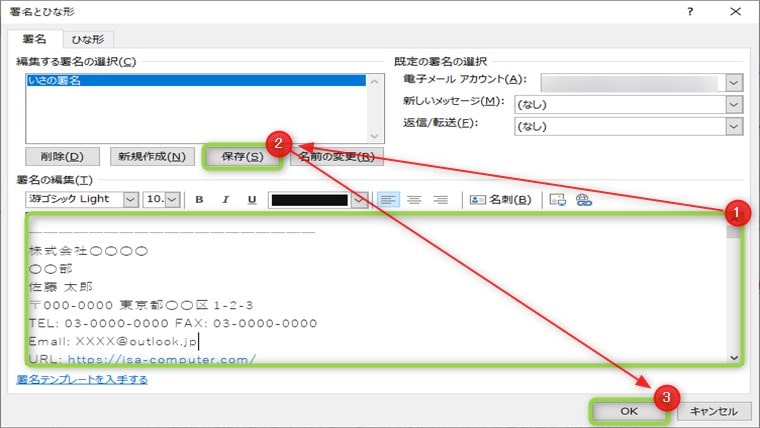Click the signature editor scrollbar down arrow
The height and width of the screenshot is (428, 760).
point(734,358)
